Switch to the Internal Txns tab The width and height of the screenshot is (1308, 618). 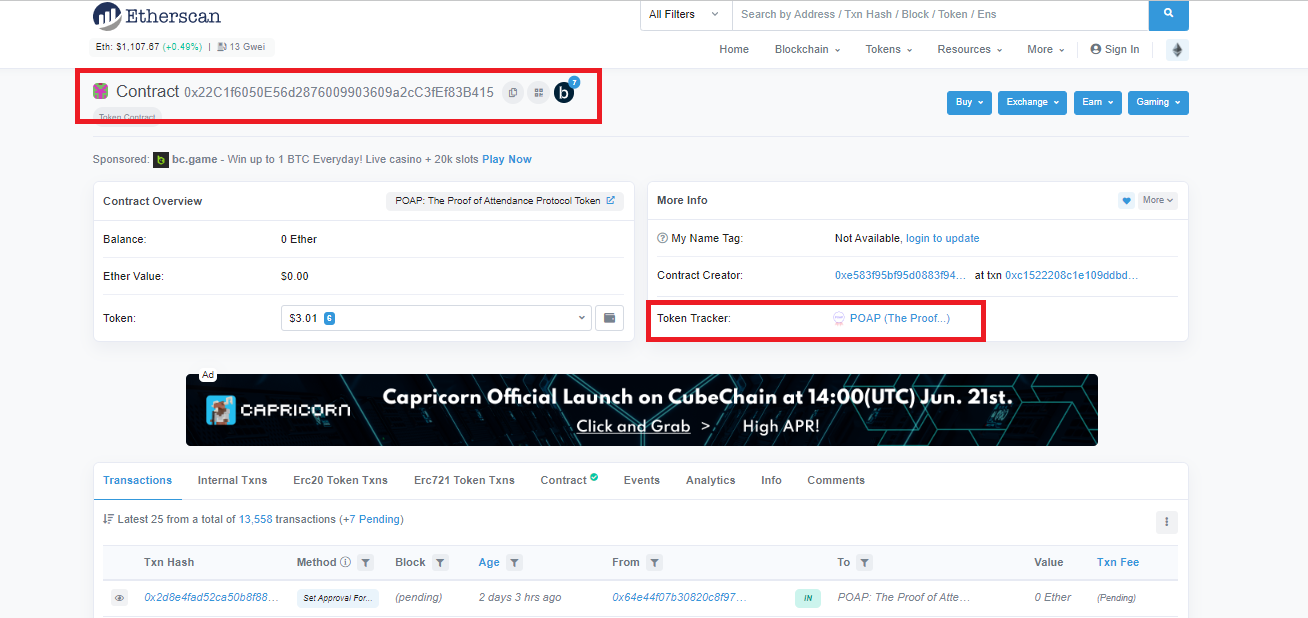click(233, 480)
